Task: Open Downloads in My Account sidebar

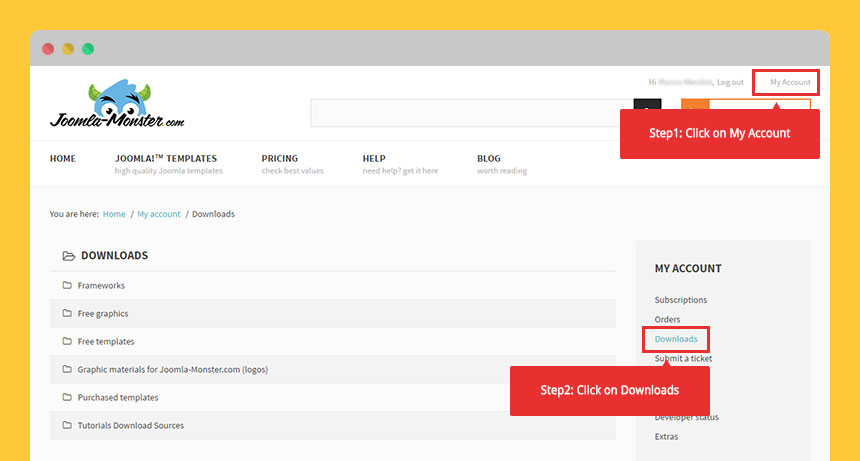Action: [x=676, y=339]
